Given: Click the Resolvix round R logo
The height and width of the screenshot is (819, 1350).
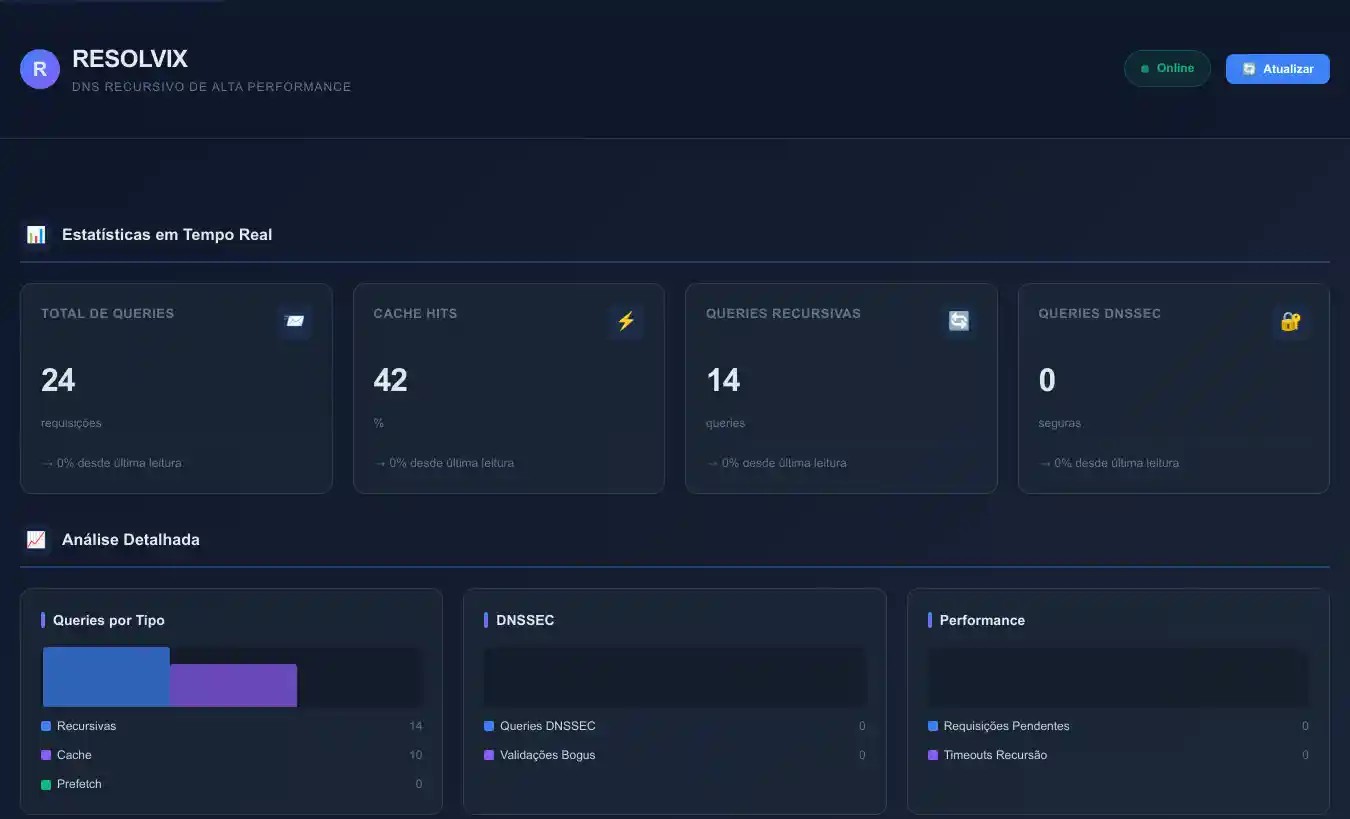Looking at the screenshot, I should pyautogui.click(x=40, y=69).
